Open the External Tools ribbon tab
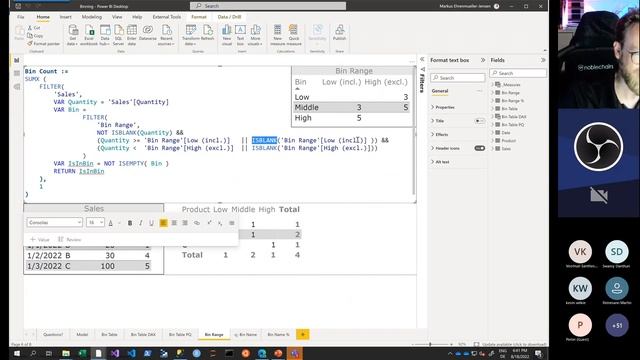Screen dimensions: 640x360 [x=167, y=17]
